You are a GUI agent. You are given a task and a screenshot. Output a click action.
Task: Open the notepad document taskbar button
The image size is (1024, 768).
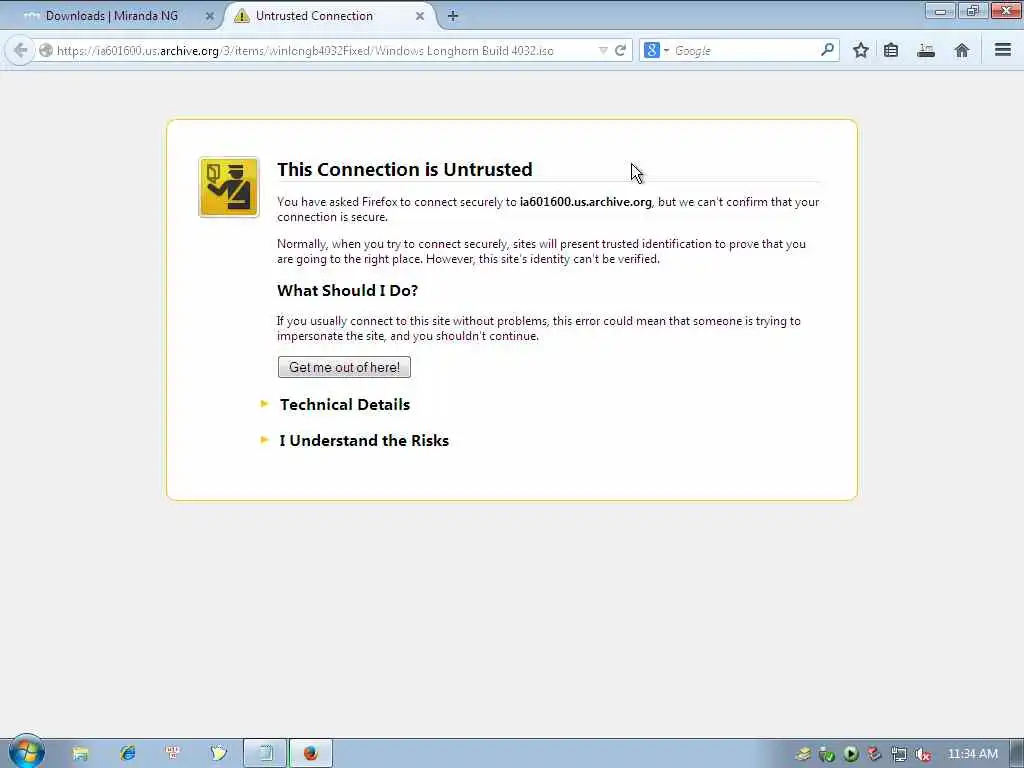pyautogui.click(x=265, y=754)
